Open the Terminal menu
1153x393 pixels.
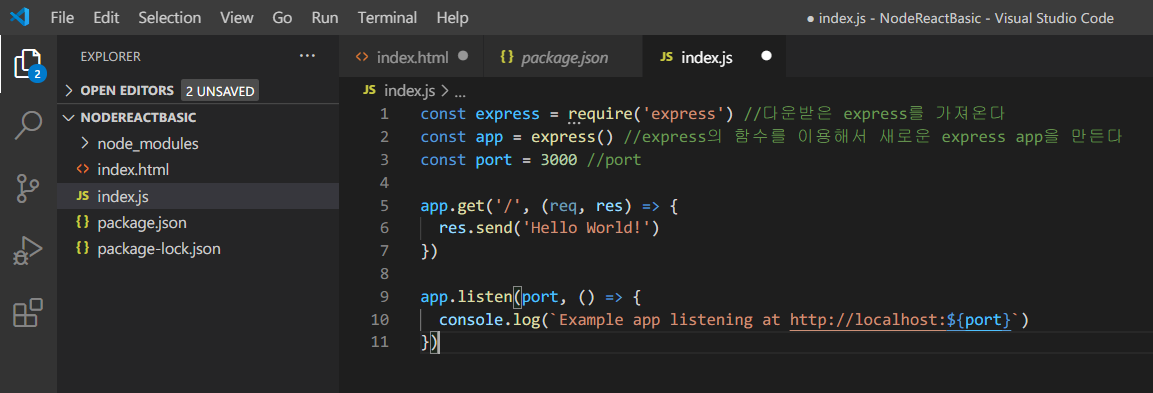[388, 18]
